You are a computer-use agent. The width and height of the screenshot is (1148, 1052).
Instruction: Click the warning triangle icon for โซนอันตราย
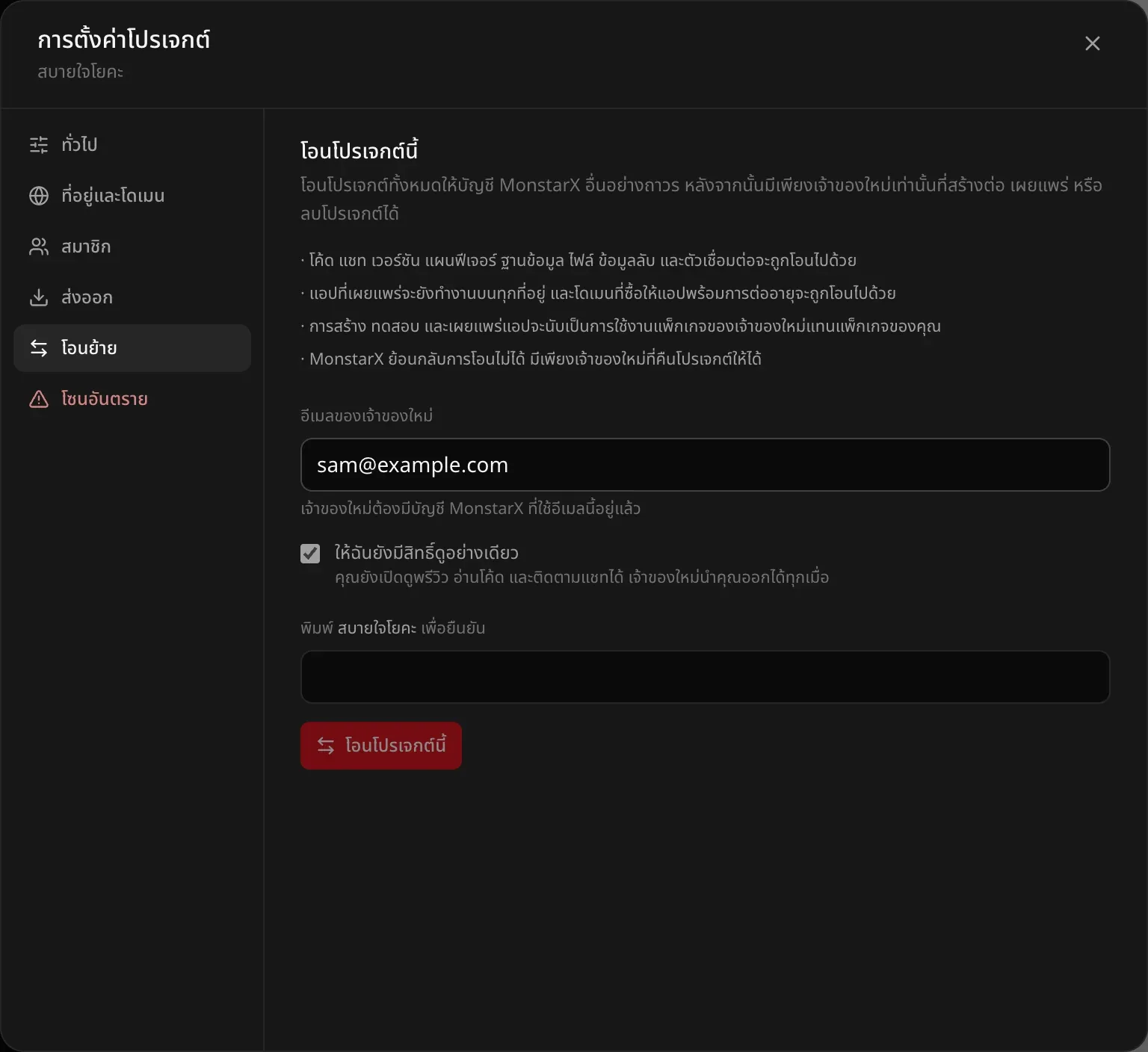(x=39, y=399)
